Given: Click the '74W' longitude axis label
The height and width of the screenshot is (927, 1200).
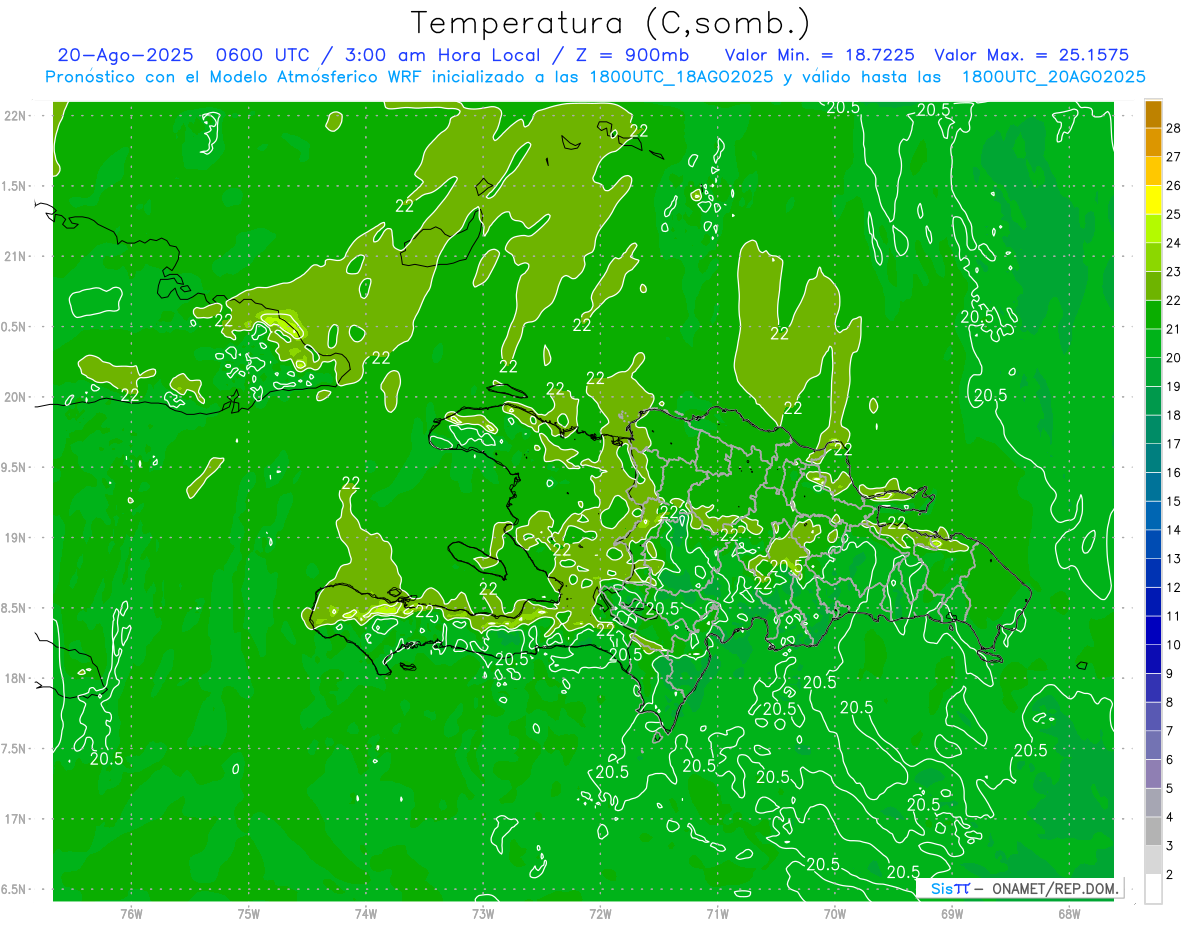Looking at the screenshot, I should click(x=366, y=912).
